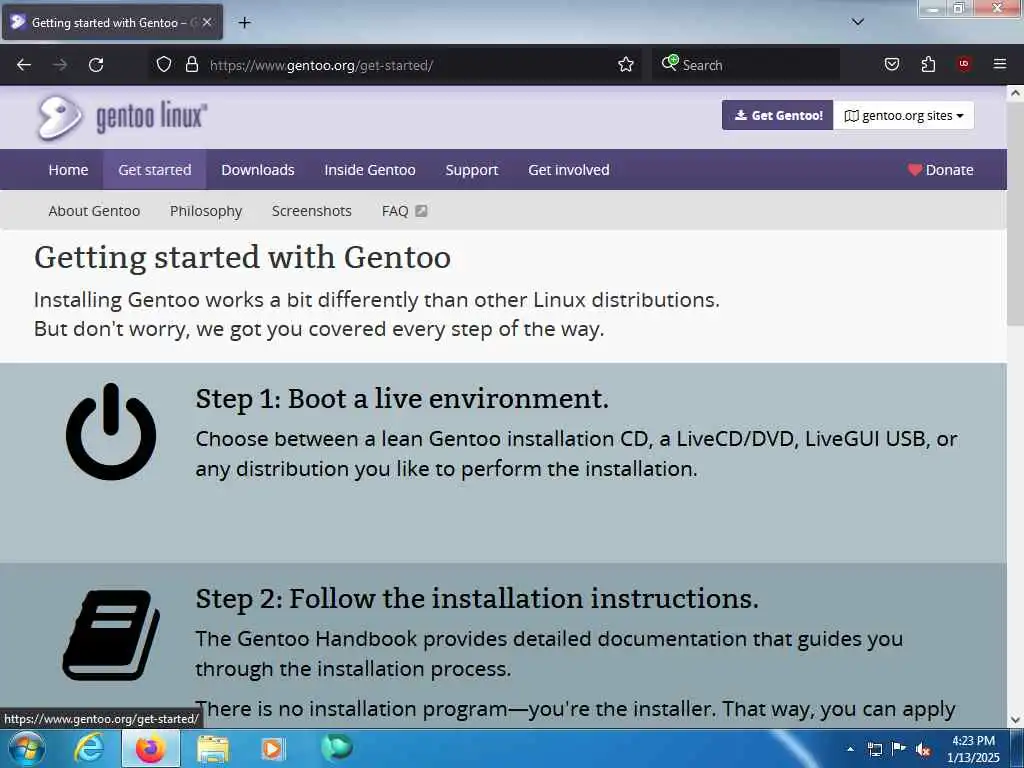Screen dimensions: 1024x768
Task: Click the forward navigation arrow
Action: coord(60,65)
